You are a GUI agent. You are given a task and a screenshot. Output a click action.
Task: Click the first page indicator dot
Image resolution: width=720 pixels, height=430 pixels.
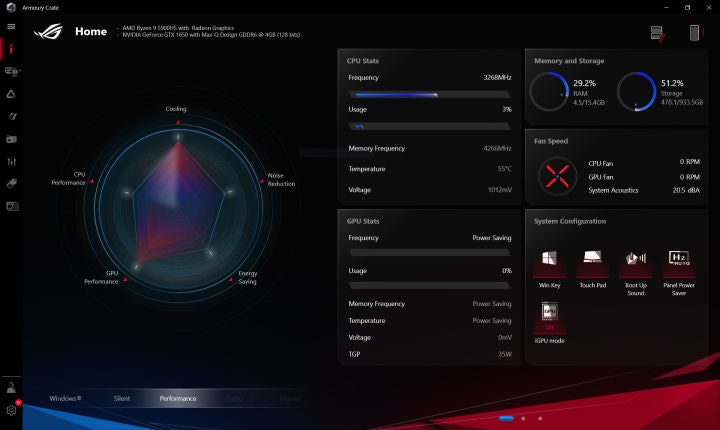[506, 418]
